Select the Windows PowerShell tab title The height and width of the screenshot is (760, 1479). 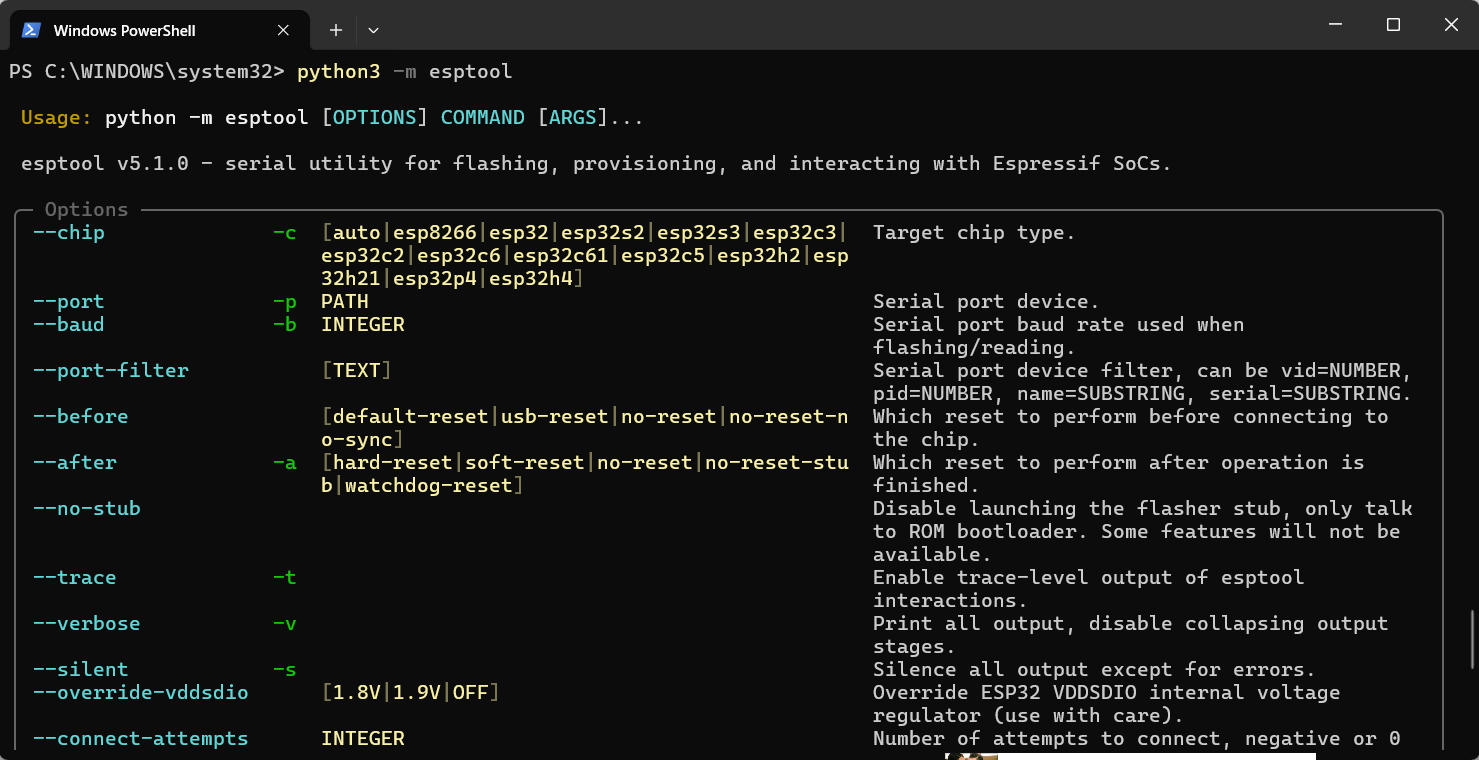pyautogui.click(x=124, y=30)
